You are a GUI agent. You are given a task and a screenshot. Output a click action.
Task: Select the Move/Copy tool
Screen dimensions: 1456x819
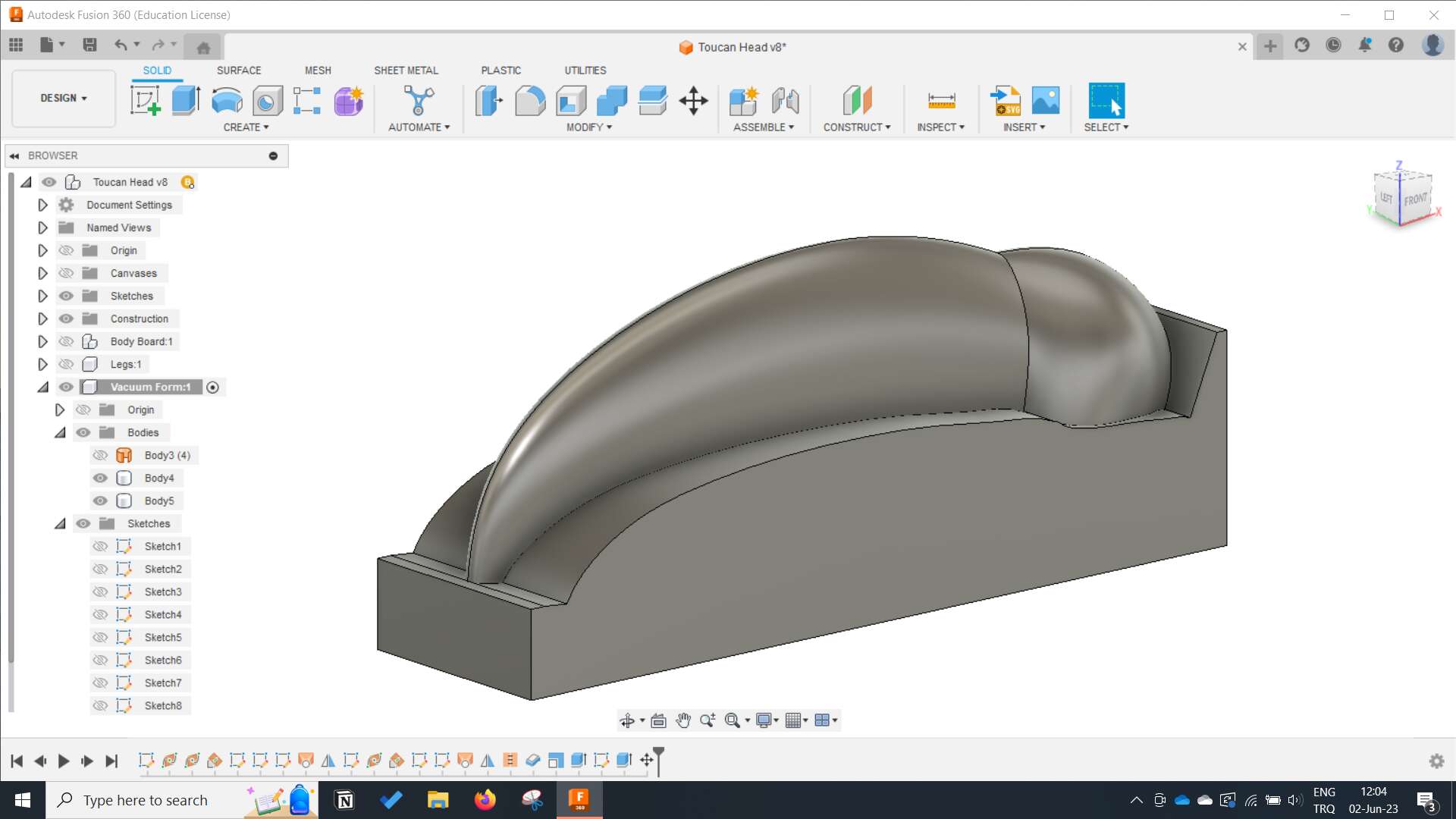click(x=693, y=100)
